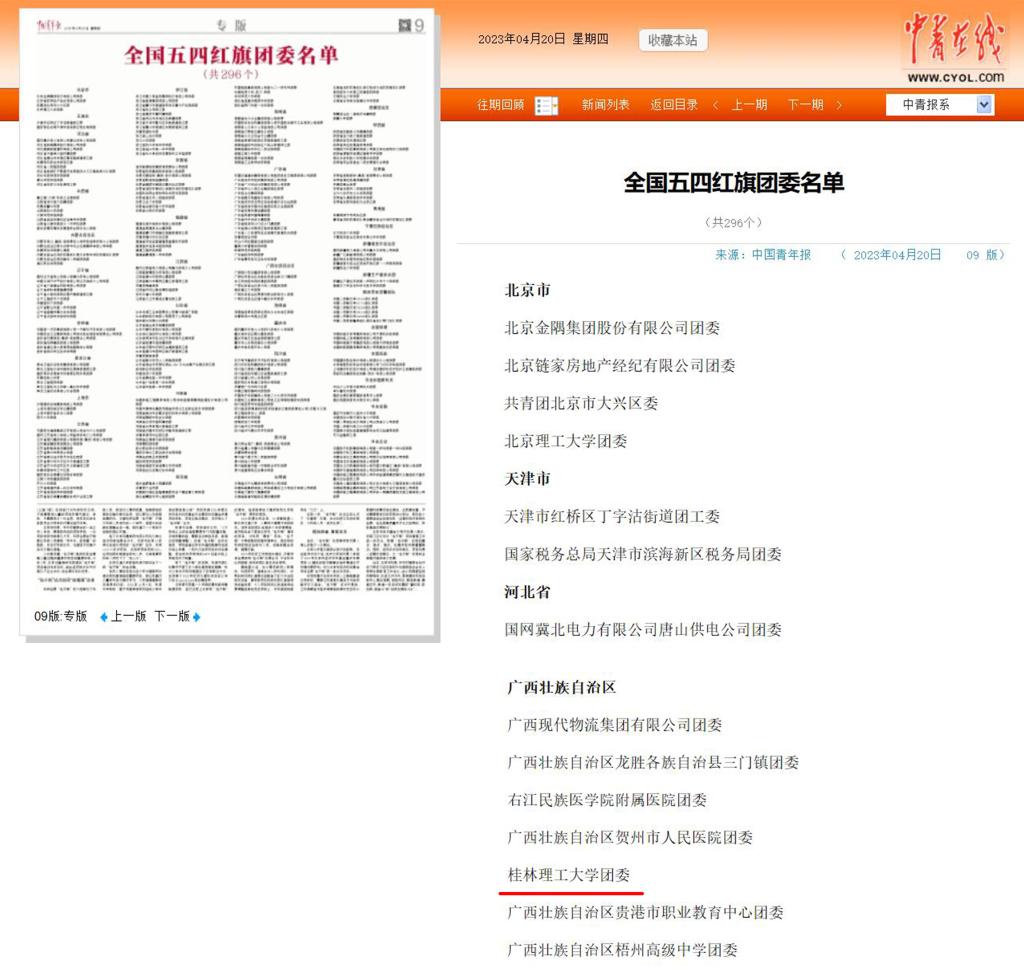Click the blue arrow beside 下一版

(x=197, y=617)
